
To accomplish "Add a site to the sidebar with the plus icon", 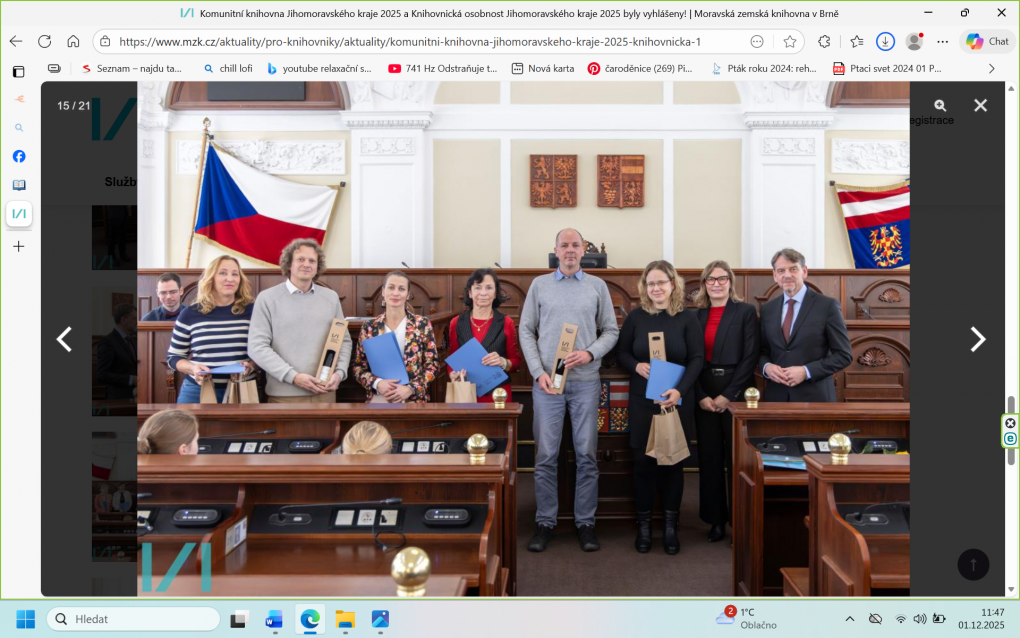I will (x=18, y=246).
